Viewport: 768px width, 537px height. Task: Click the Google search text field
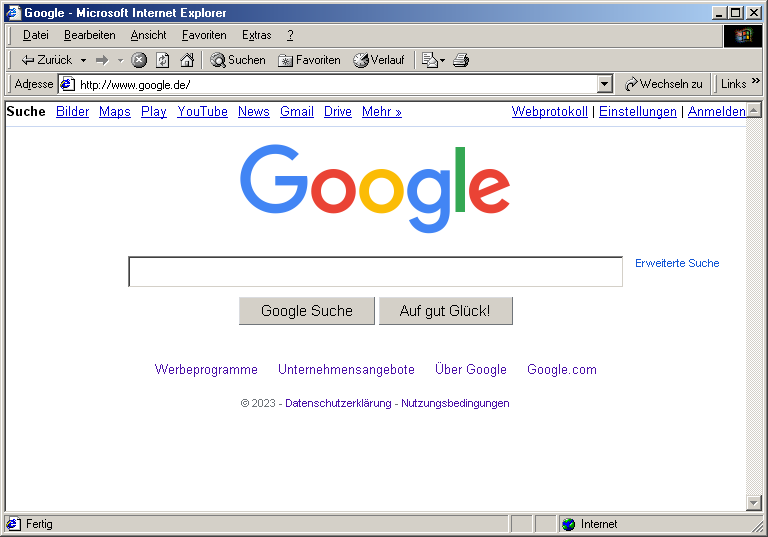[376, 271]
